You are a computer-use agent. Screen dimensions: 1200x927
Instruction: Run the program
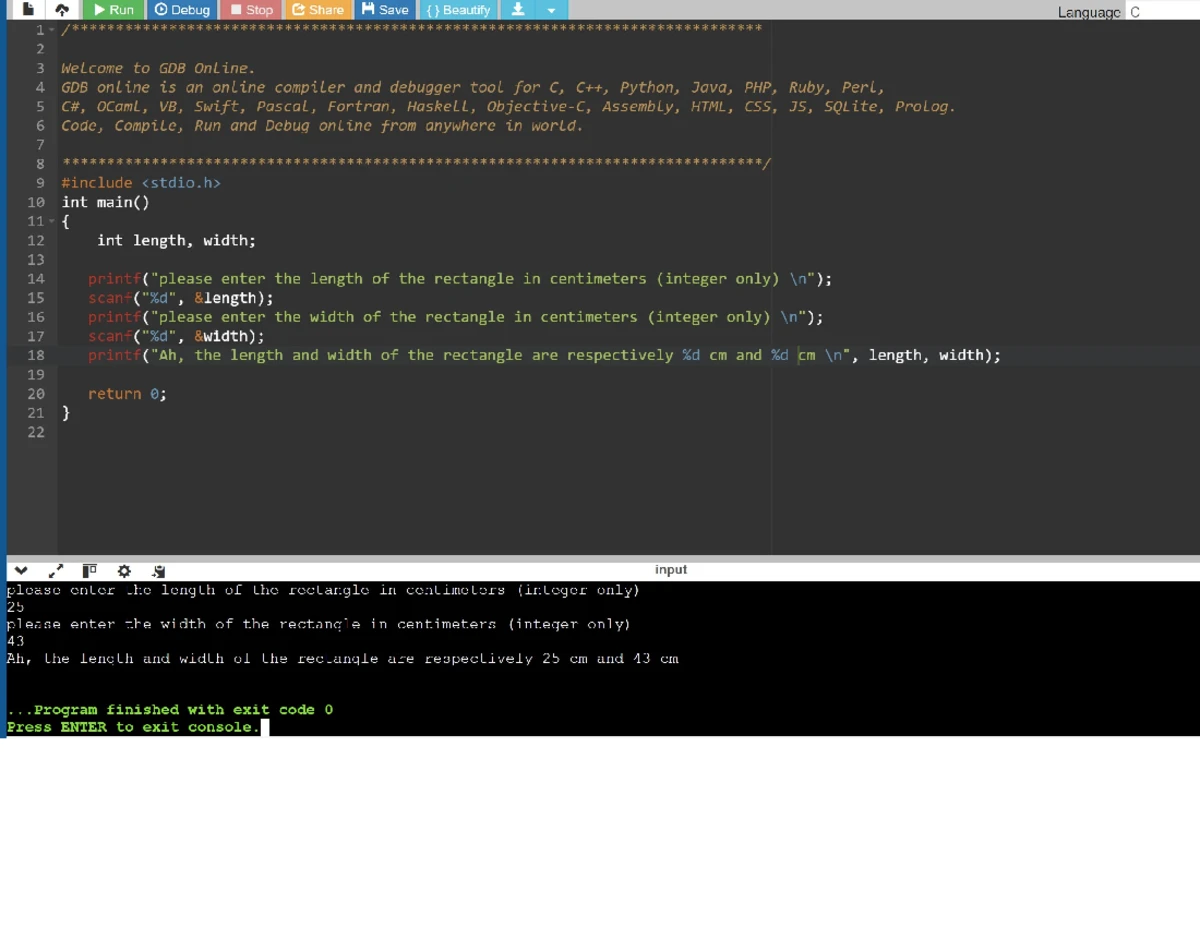tap(113, 9)
